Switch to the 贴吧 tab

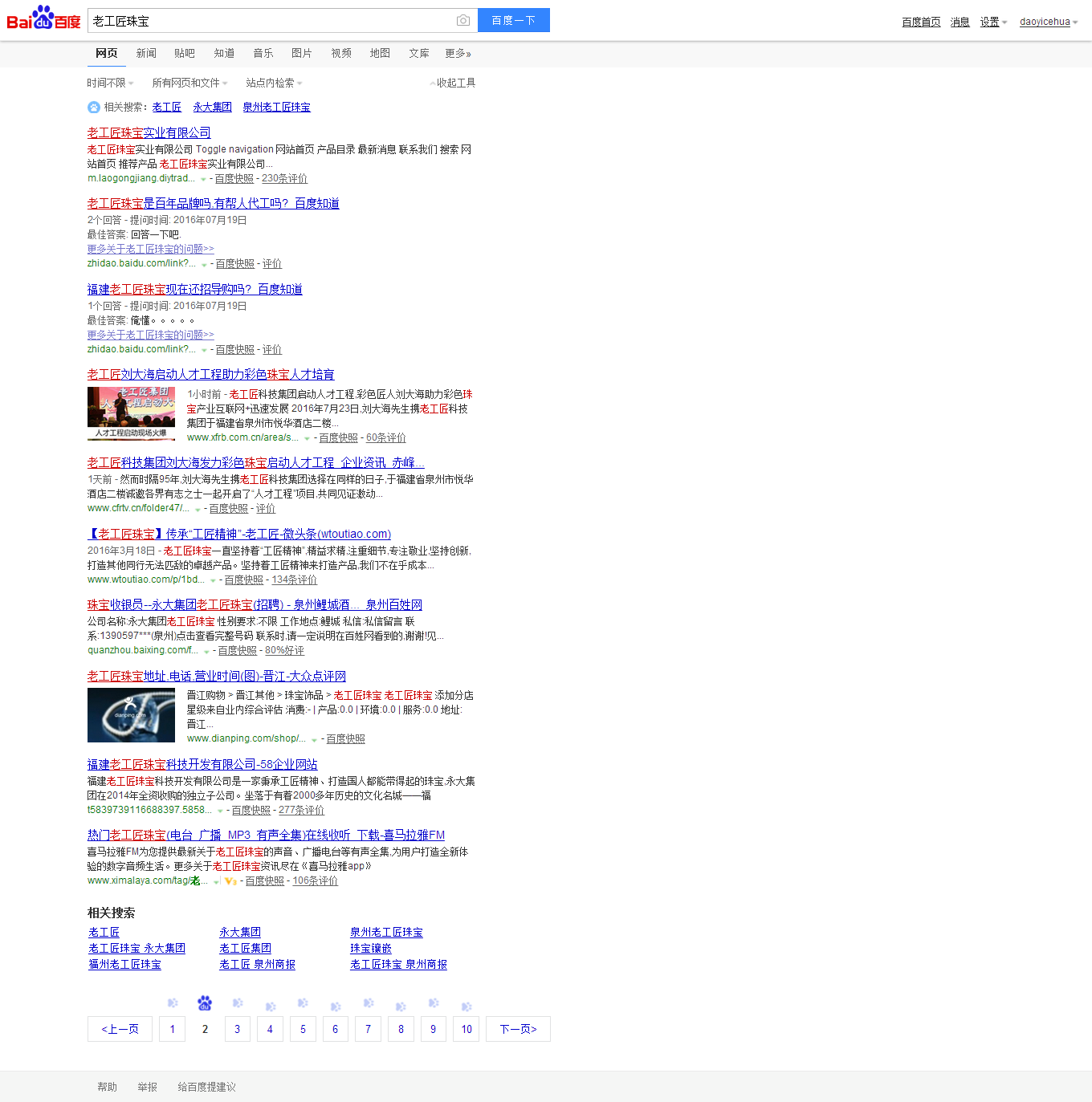[185, 53]
